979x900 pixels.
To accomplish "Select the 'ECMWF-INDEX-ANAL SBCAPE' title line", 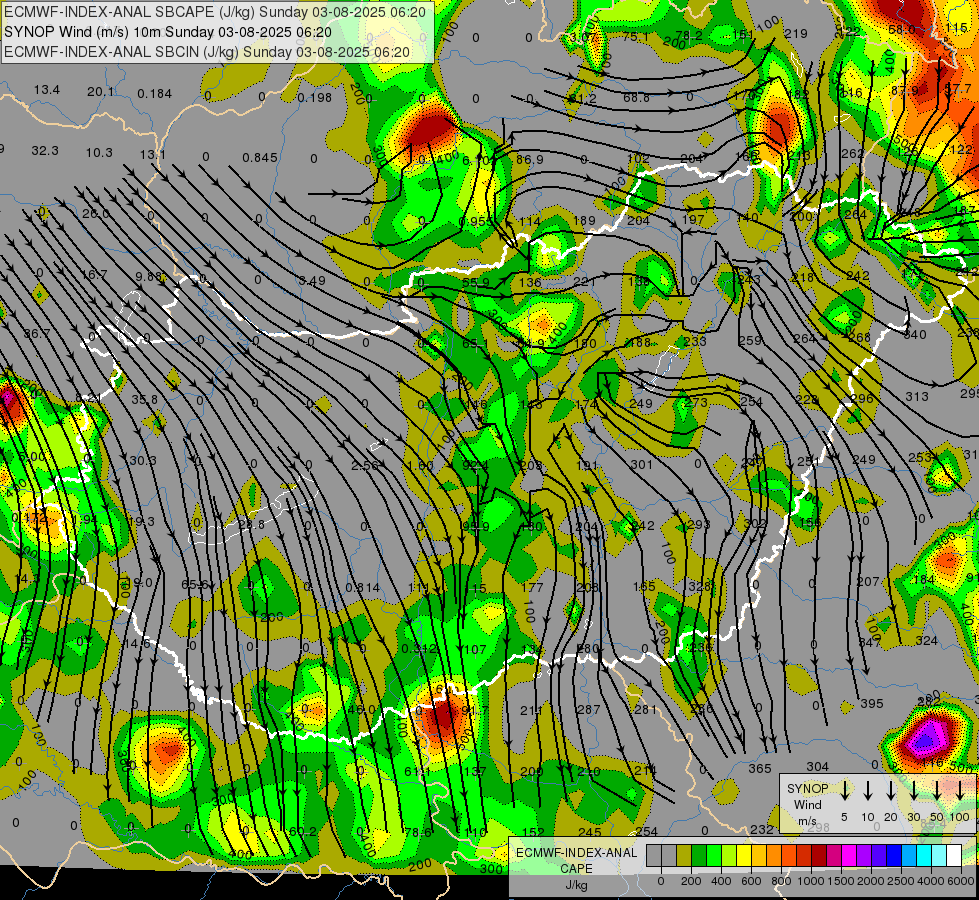I will [215, 12].
